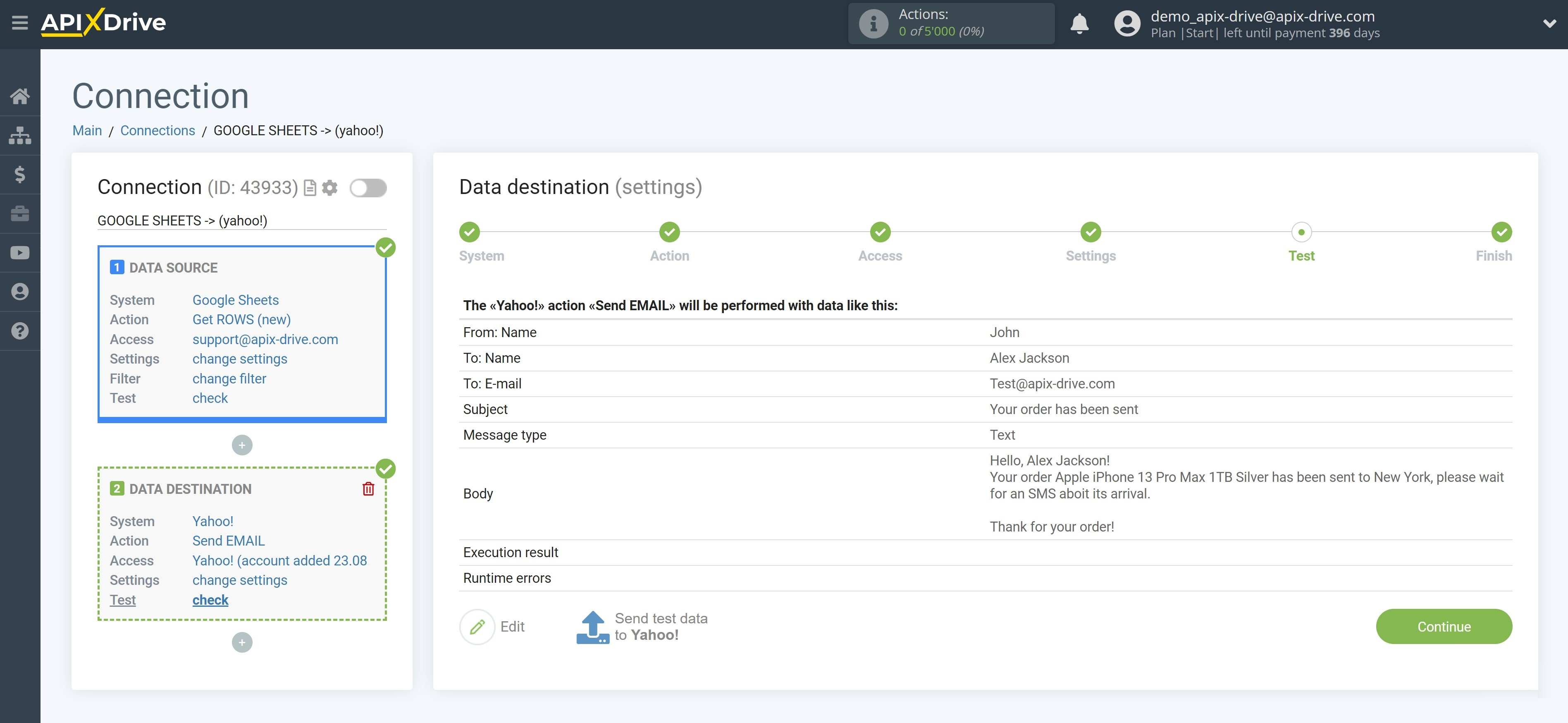Go to the System step
This screenshot has width=1568, height=723.
(469, 232)
